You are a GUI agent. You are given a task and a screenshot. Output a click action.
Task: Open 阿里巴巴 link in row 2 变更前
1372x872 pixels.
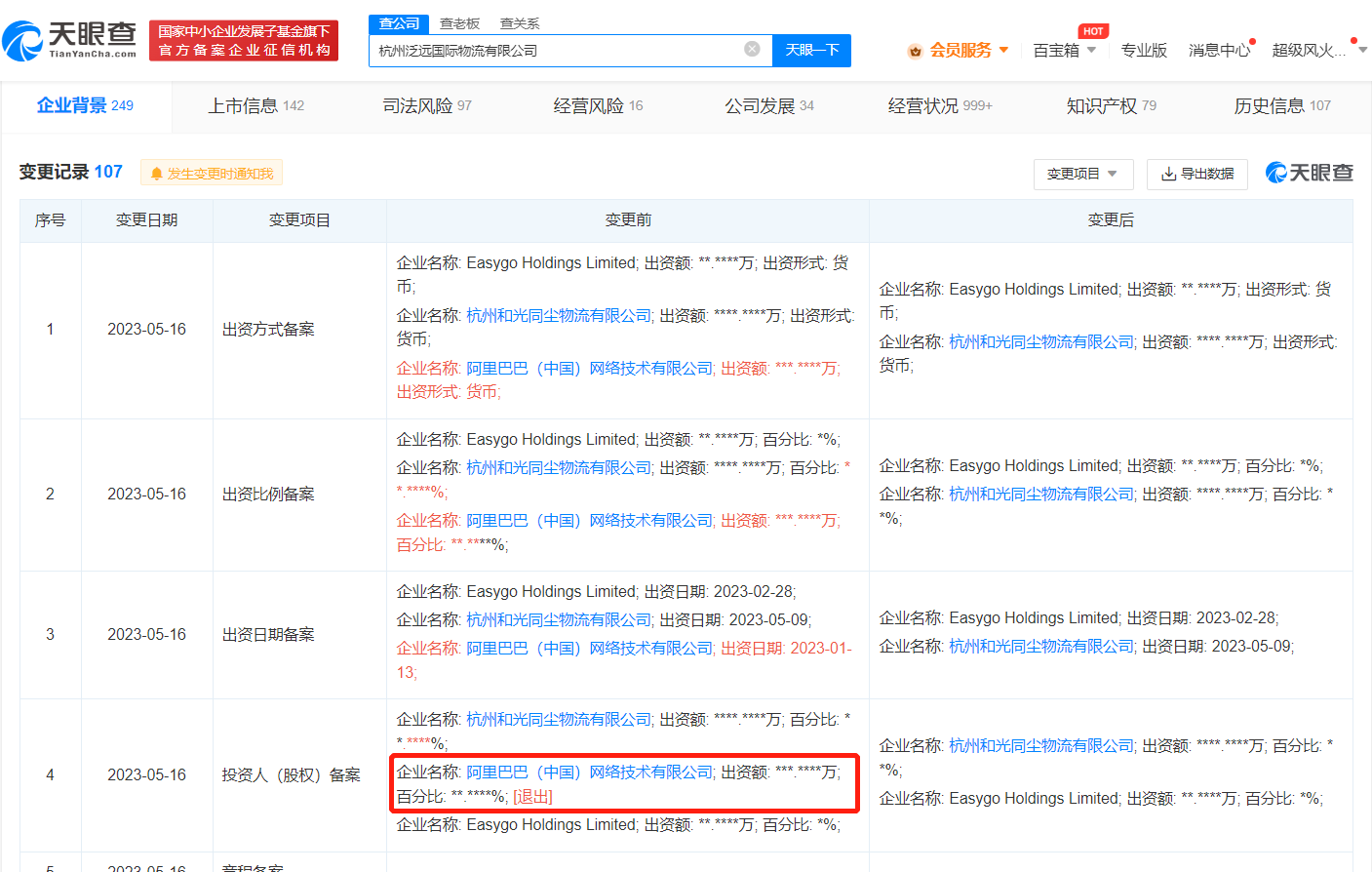point(590,520)
